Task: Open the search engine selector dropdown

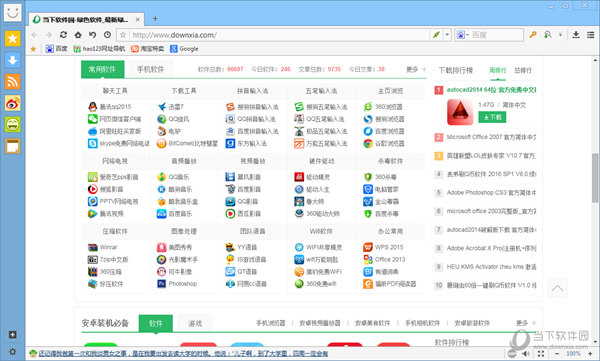Action: coord(462,35)
